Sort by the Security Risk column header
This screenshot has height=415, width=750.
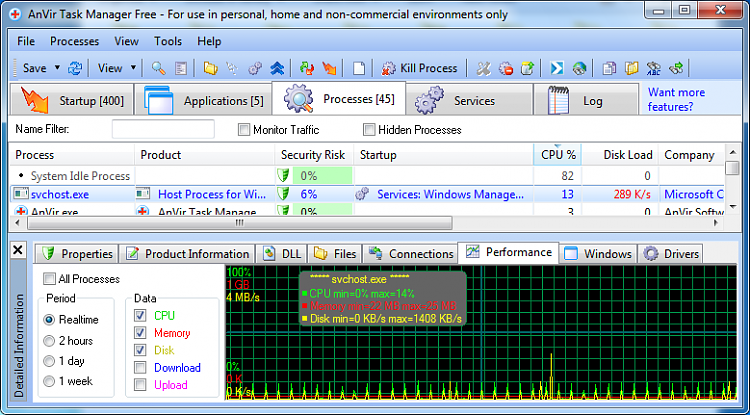pyautogui.click(x=314, y=155)
